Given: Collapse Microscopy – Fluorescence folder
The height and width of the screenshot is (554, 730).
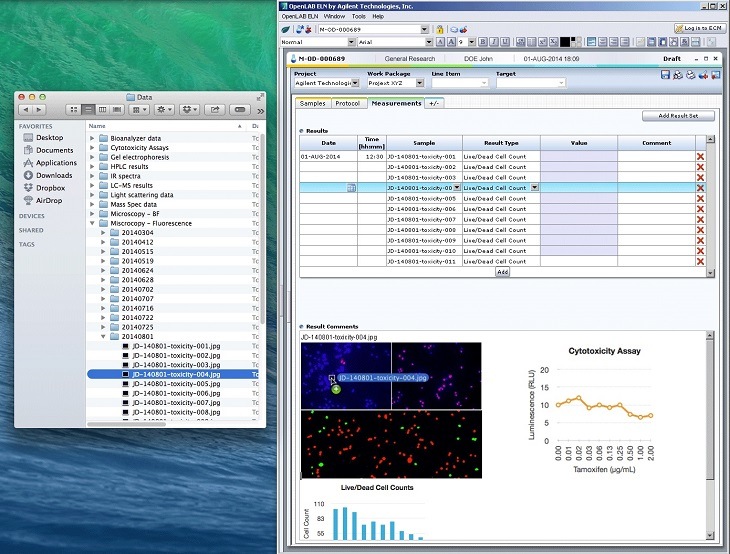Looking at the screenshot, I should click(x=92, y=223).
